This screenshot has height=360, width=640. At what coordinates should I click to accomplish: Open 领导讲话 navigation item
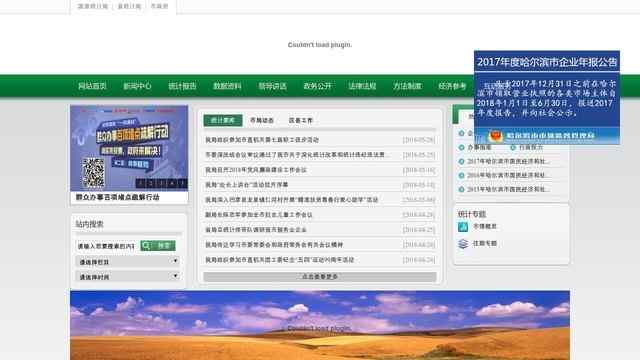tap(272, 86)
